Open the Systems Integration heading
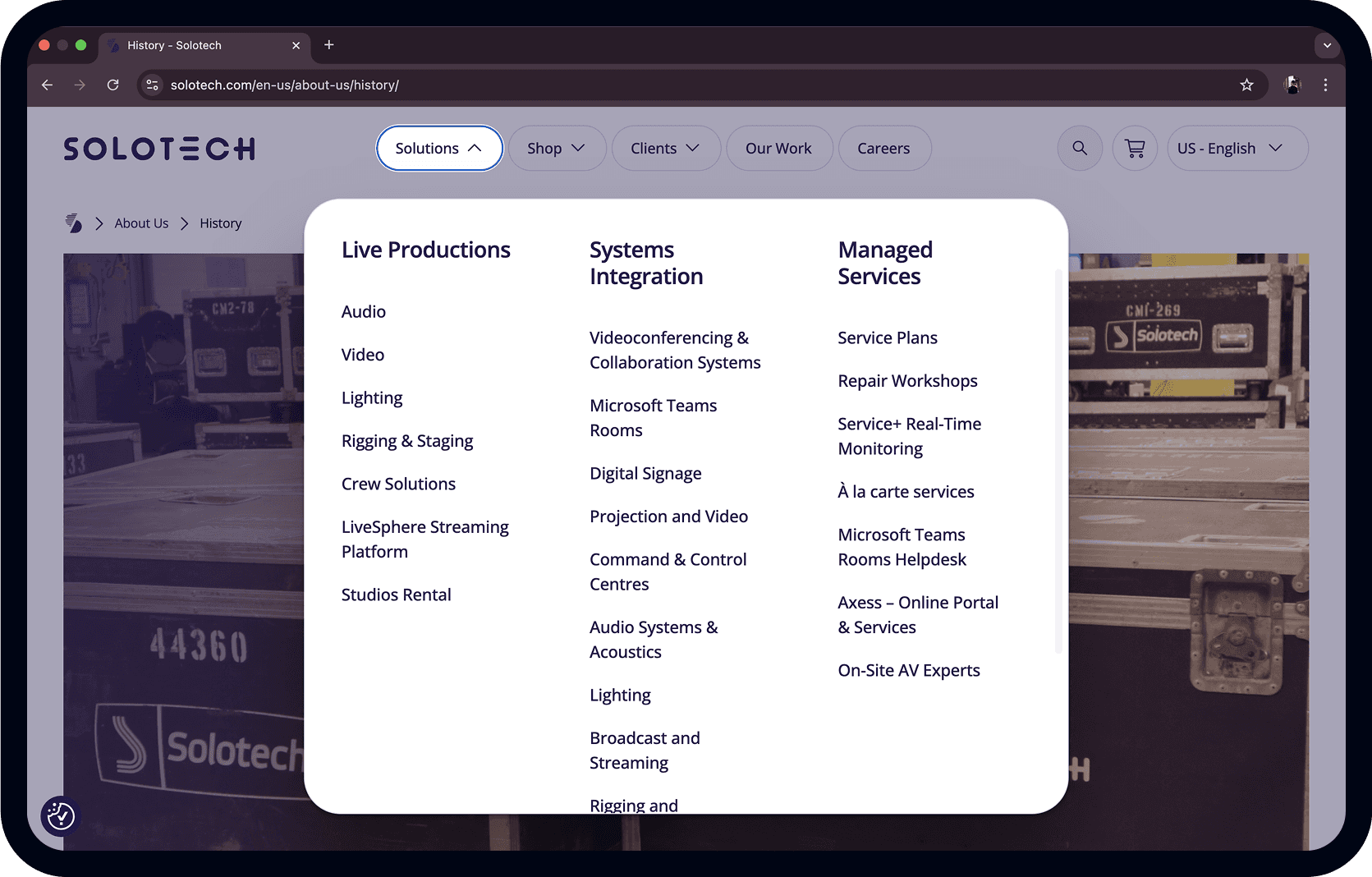This screenshot has height=877, width=1372. coord(646,263)
